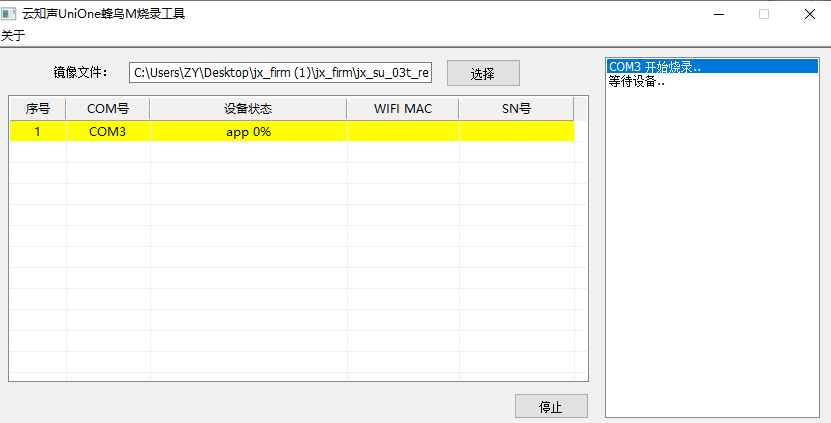Click the empty WIFI MAC cell in the COM3 row
The image size is (831, 423).
pyautogui.click(x=403, y=131)
